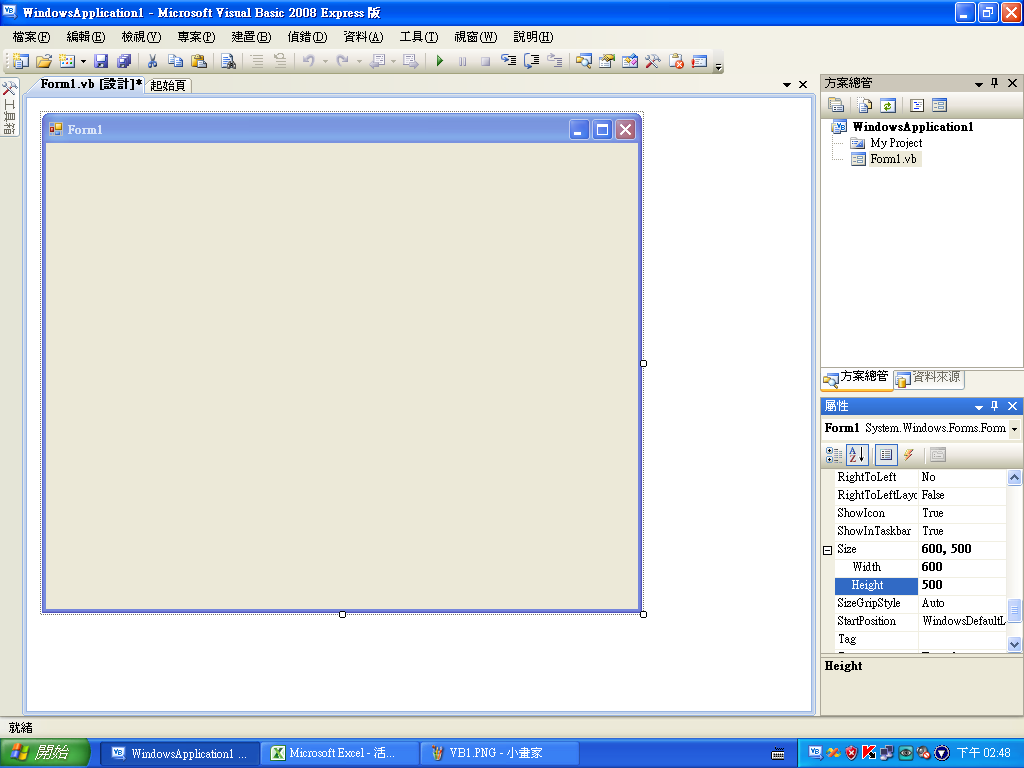The height and width of the screenshot is (768, 1024).
Task: Toggle Categorized view in properties panel
Action: (834, 455)
